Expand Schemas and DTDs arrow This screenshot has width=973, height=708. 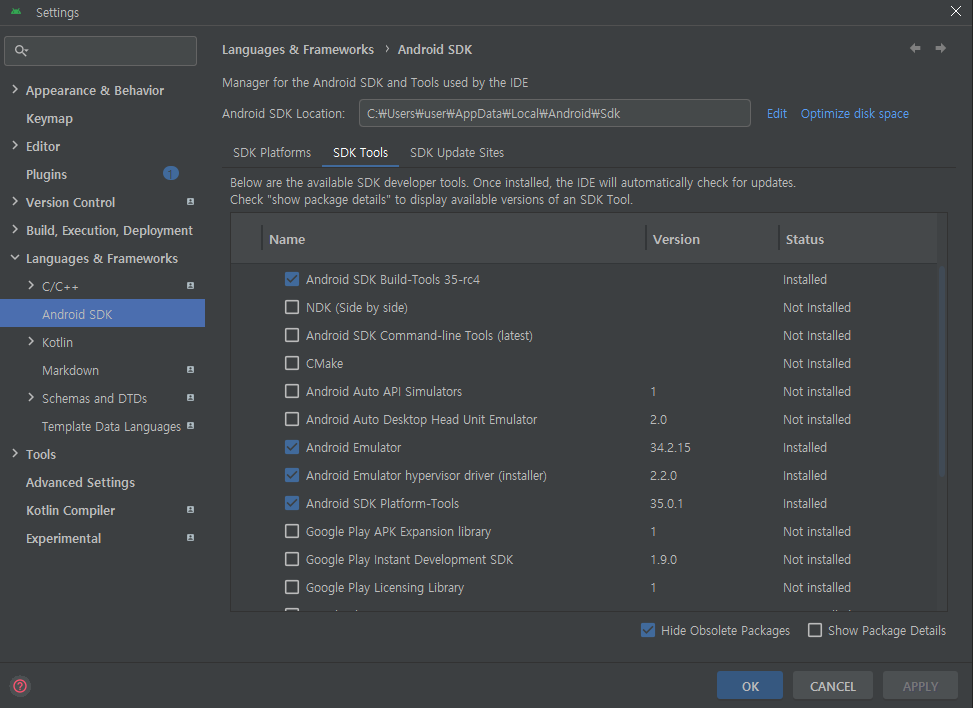[31, 397]
